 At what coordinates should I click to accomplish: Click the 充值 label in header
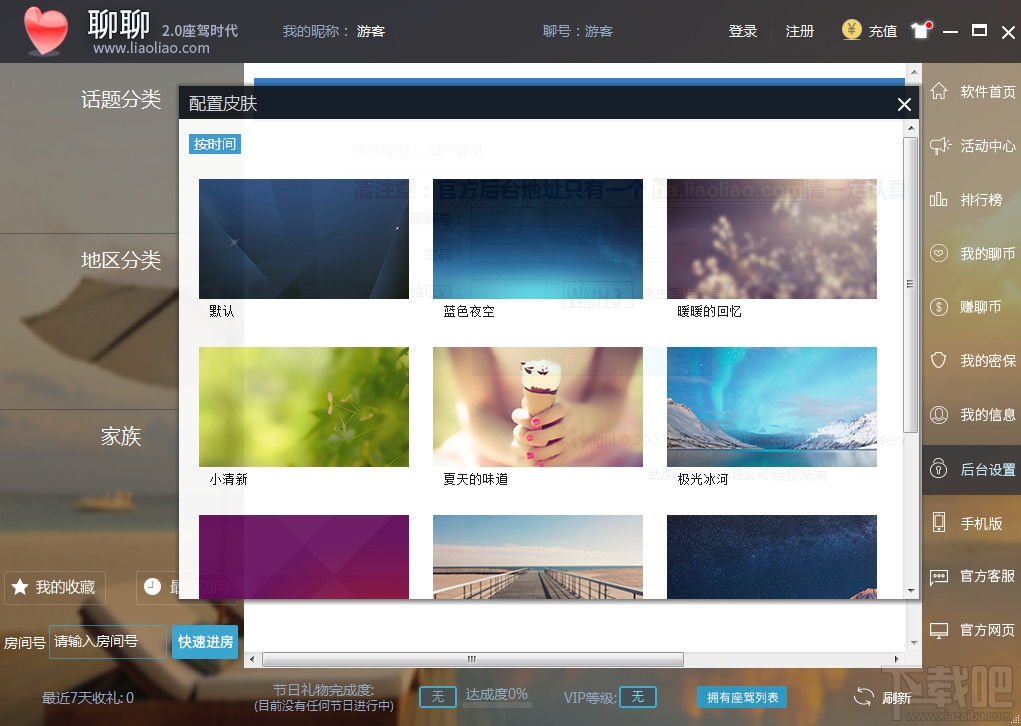coord(882,31)
